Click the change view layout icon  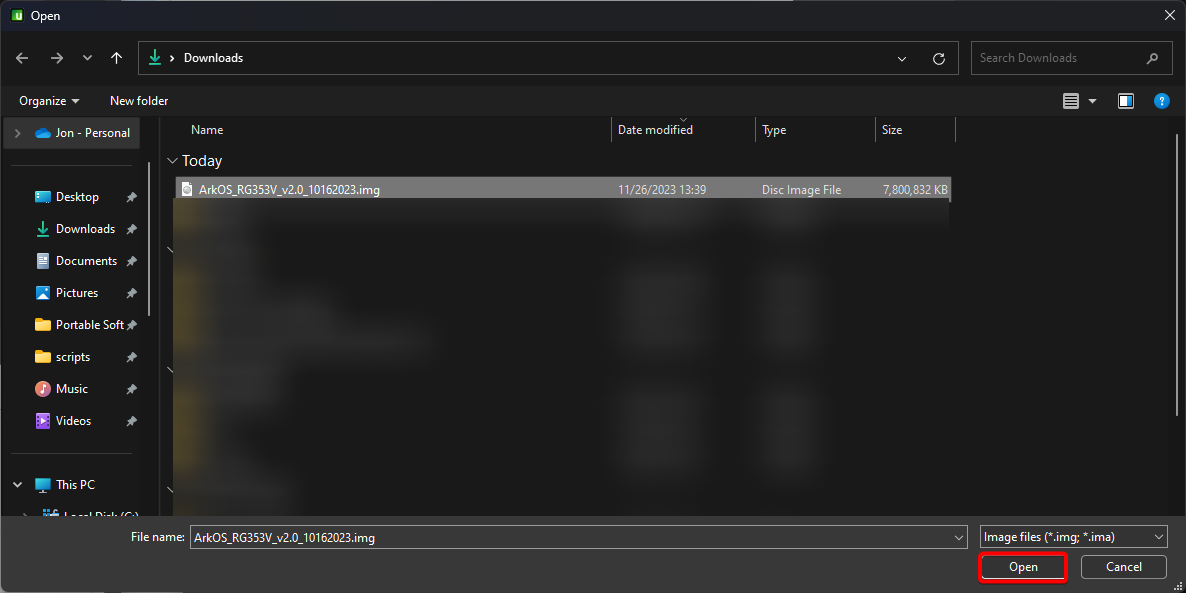coord(1071,101)
